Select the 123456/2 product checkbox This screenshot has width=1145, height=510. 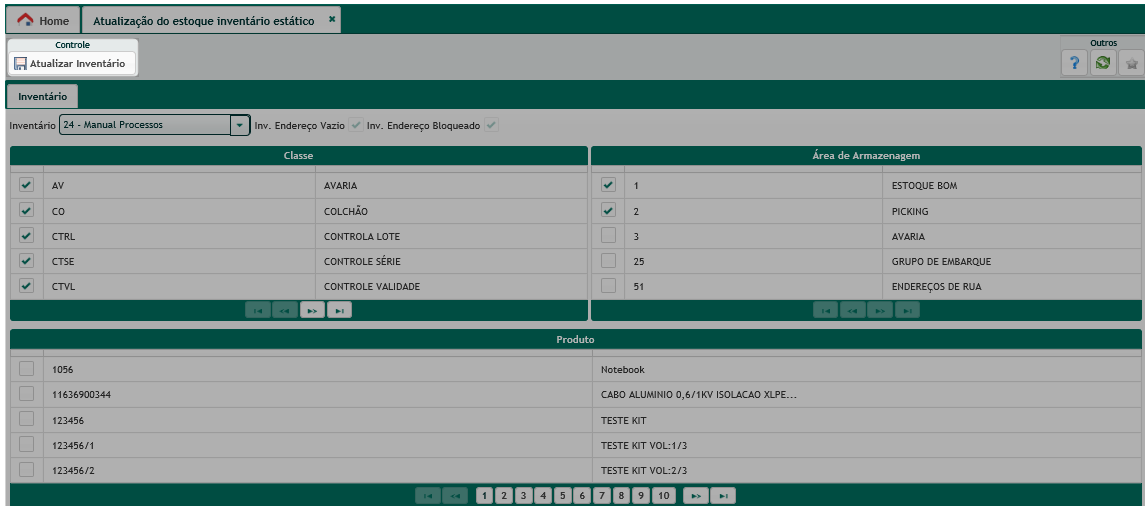coord(26,470)
